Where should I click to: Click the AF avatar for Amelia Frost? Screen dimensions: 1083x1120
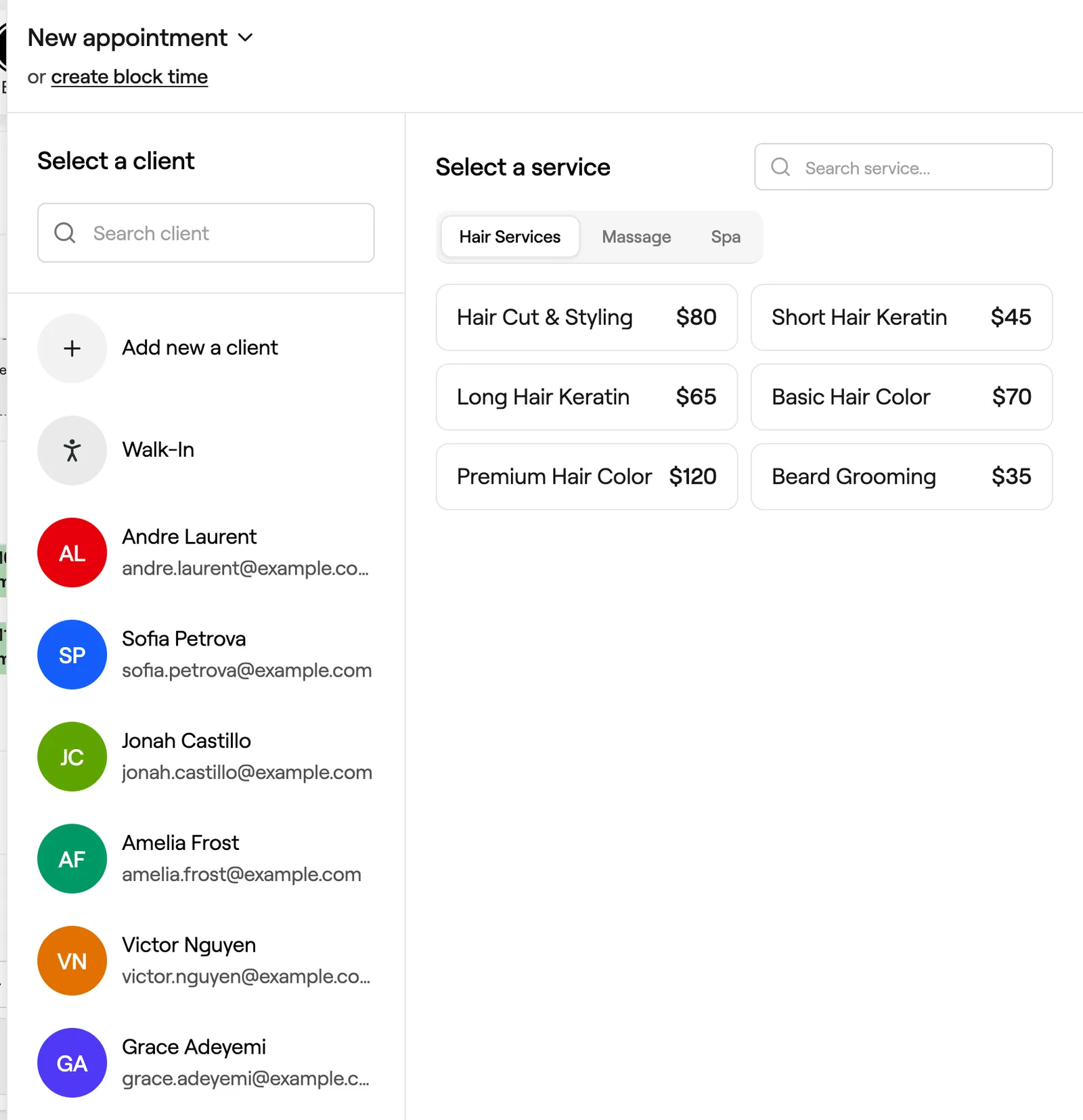[72, 859]
